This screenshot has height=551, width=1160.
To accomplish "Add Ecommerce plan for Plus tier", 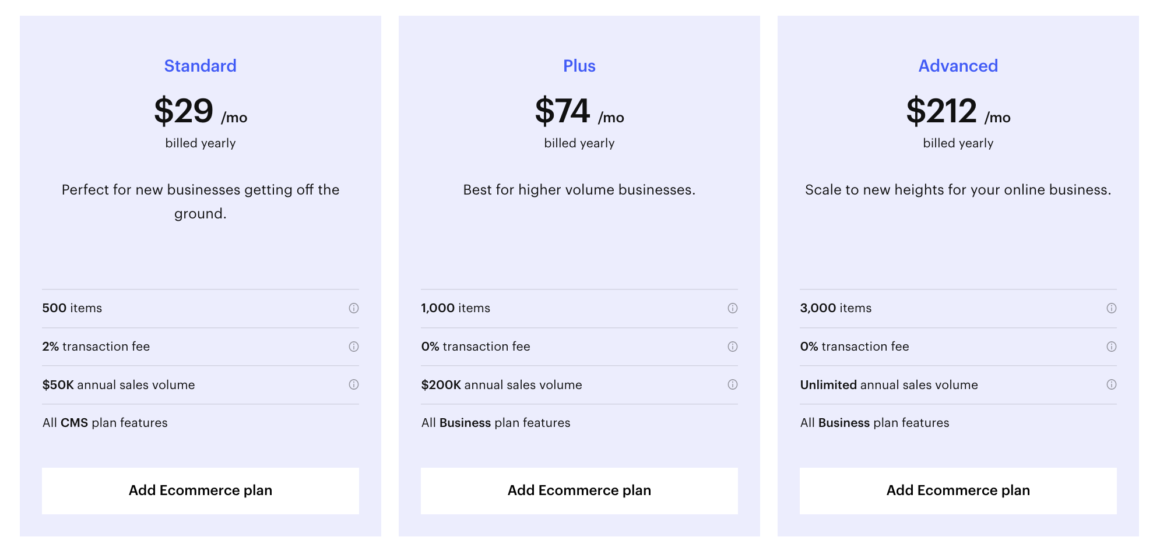I will (x=579, y=490).
